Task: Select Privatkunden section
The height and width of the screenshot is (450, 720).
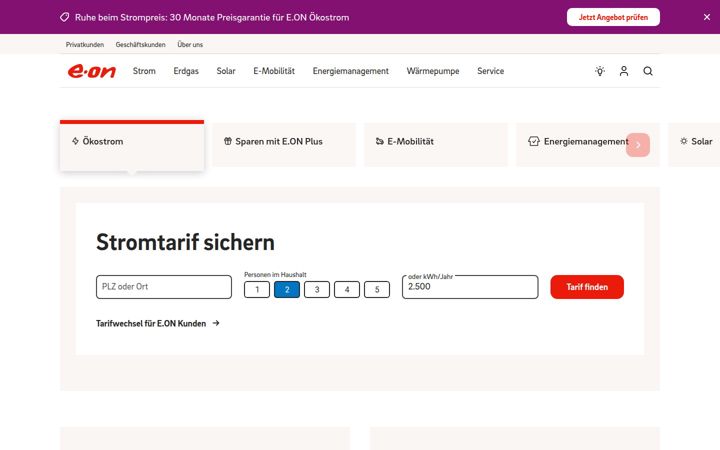Action: point(84,45)
